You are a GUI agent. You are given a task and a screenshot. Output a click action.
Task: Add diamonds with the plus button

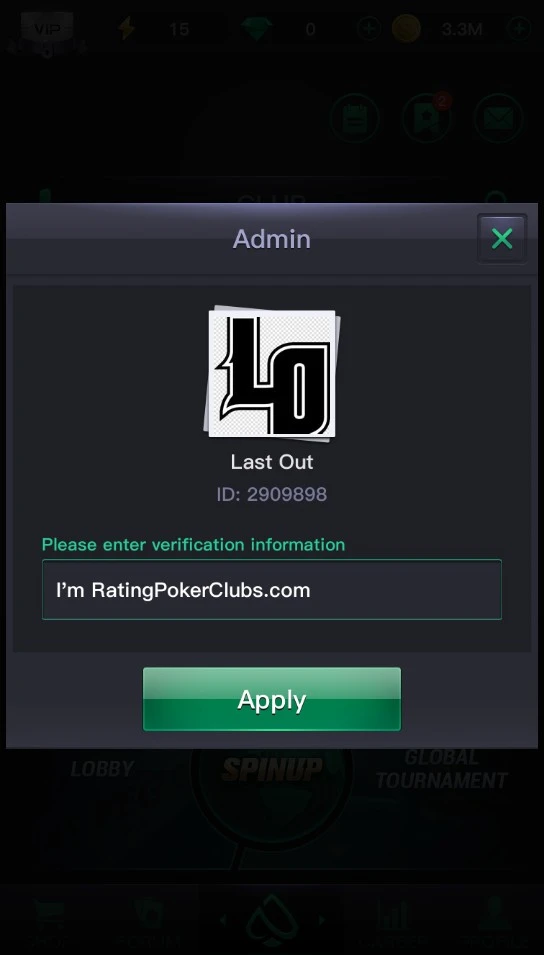click(x=369, y=29)
